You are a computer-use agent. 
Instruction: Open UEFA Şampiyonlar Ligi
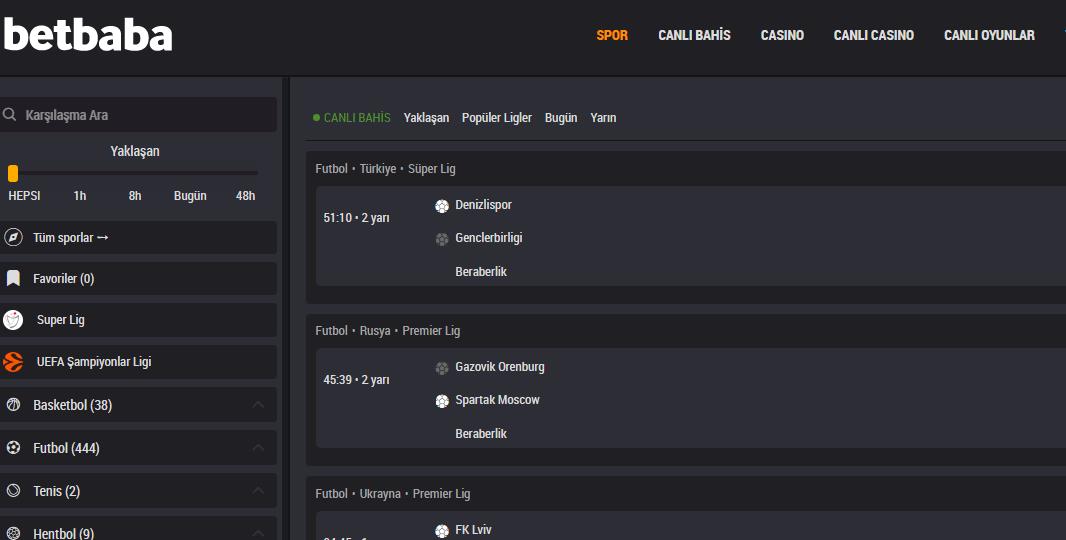138,362
